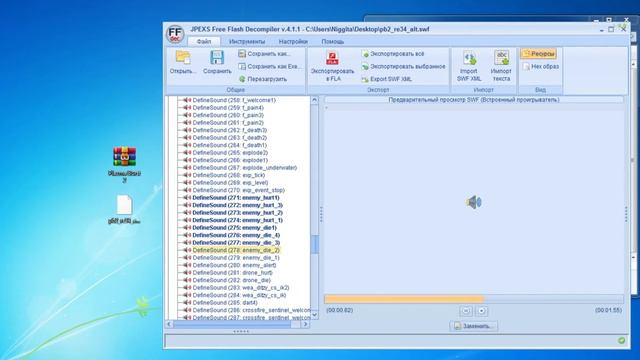Screen dimensions: 640x360
Task: Select DefineSound 270 exp_event_stop
Action: point(239,190)
